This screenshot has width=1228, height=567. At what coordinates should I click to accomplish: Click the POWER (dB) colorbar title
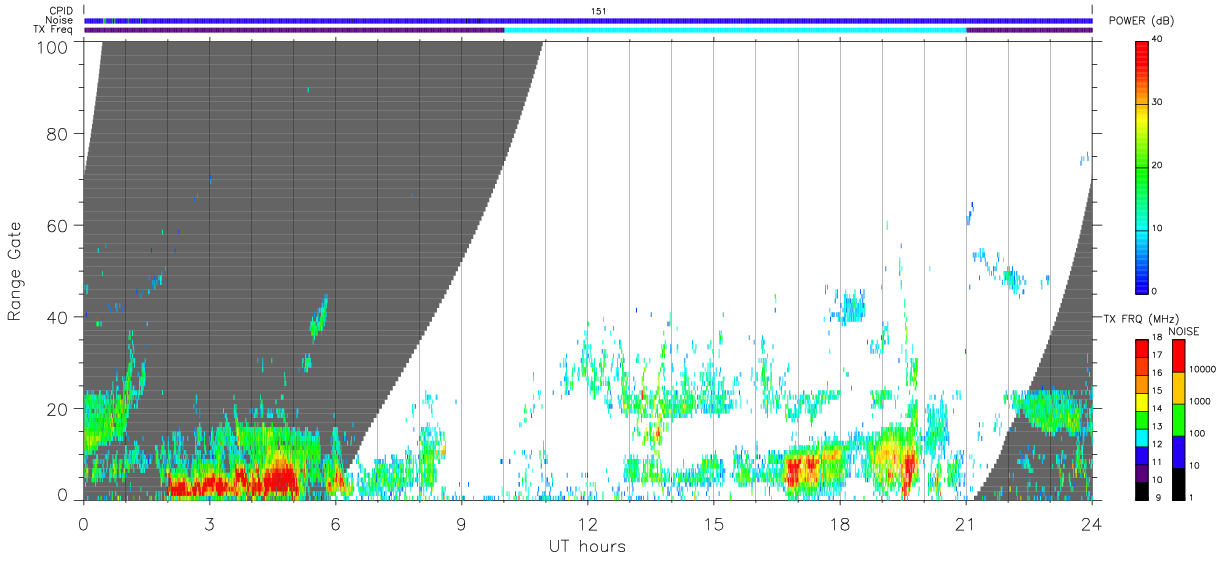(x=1140, y=21)
